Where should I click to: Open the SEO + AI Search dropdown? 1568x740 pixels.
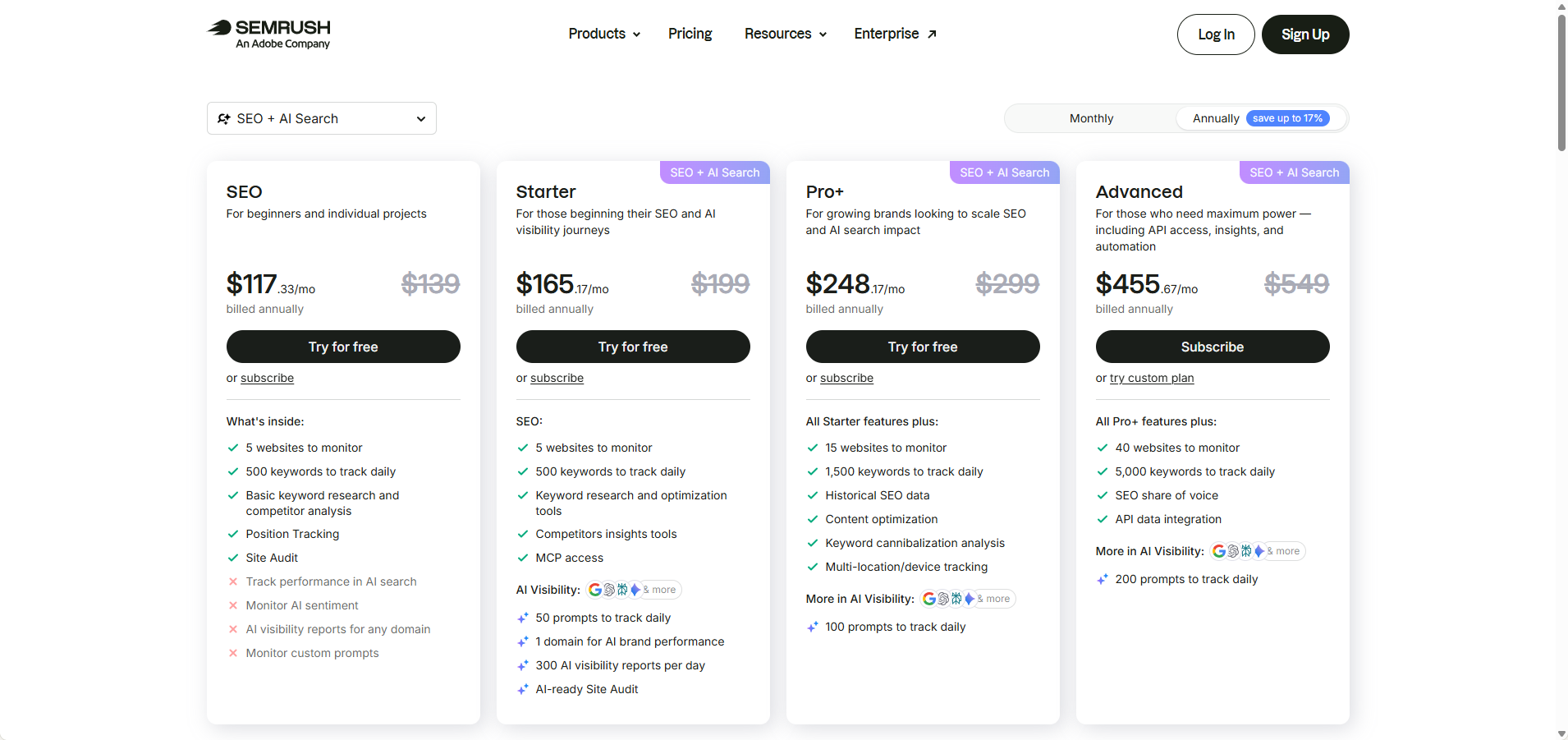[322, 118]
